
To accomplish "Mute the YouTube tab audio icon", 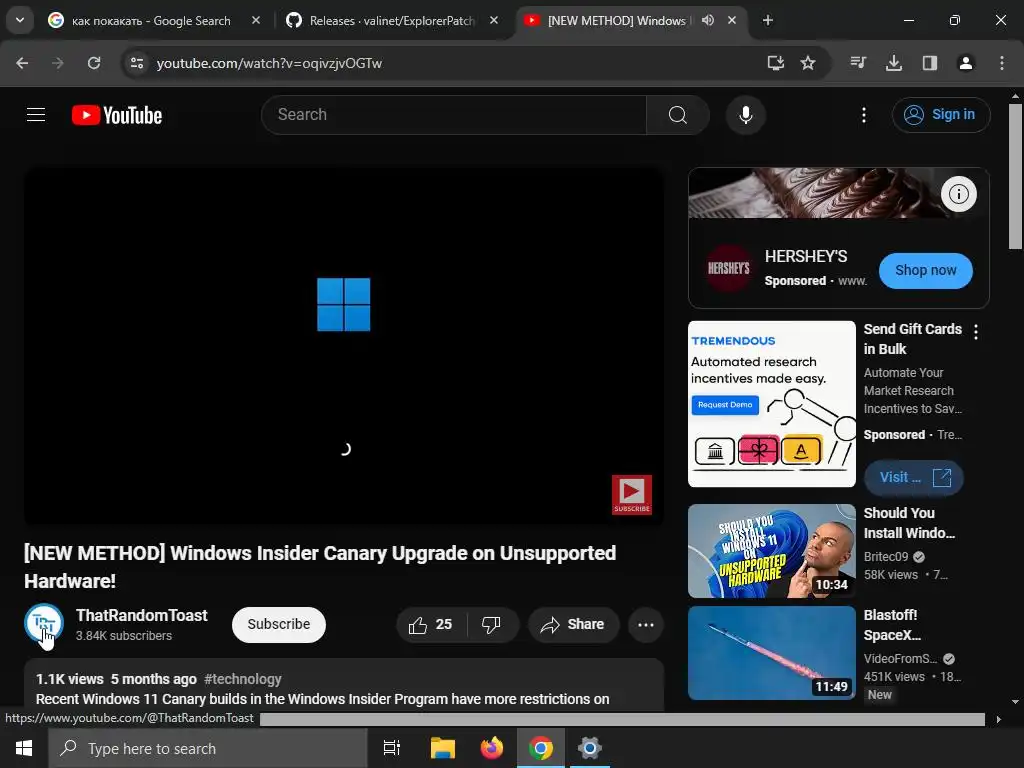I will 707,21.
